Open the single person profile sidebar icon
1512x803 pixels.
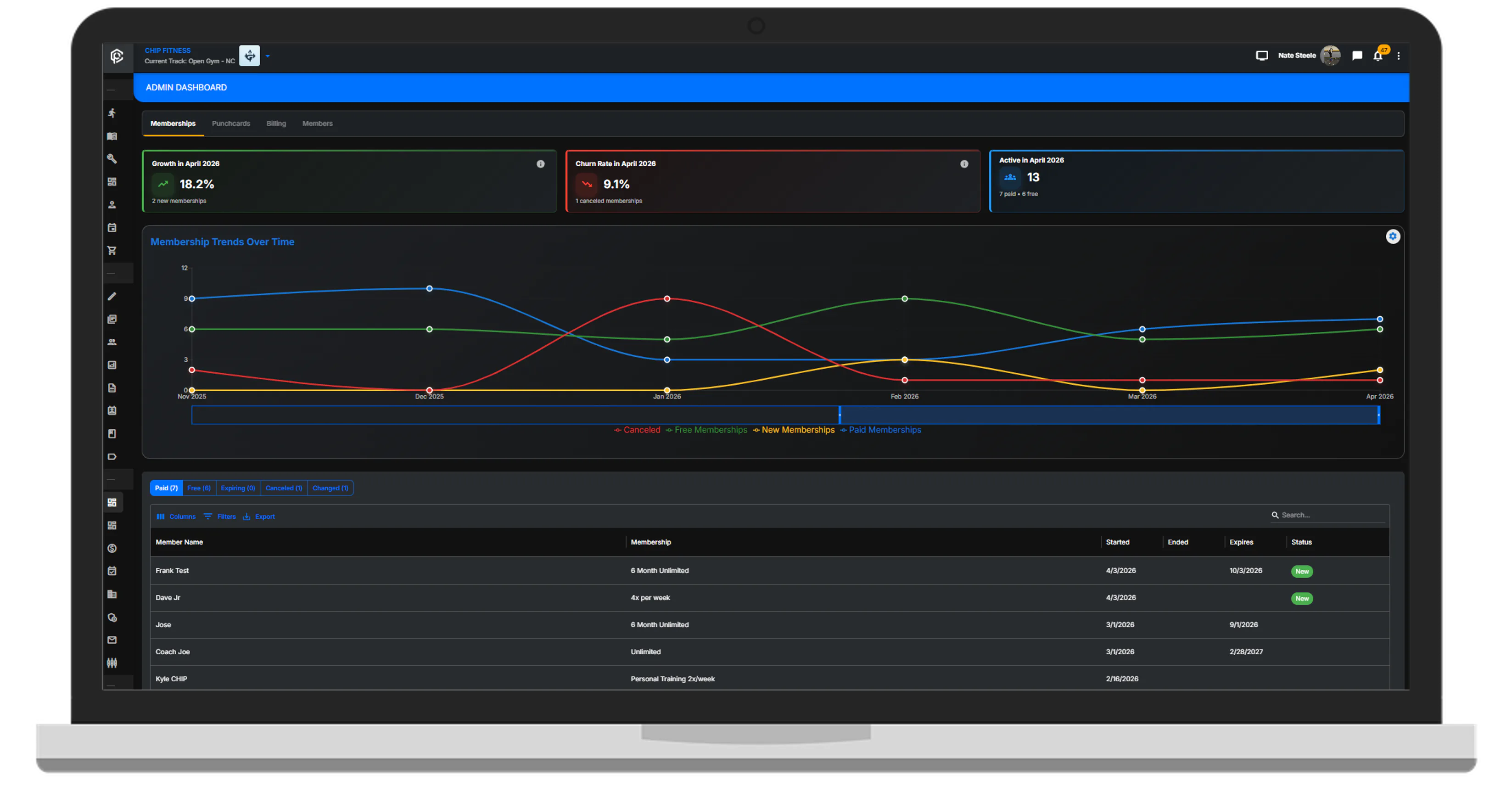[x=112, y=205]
